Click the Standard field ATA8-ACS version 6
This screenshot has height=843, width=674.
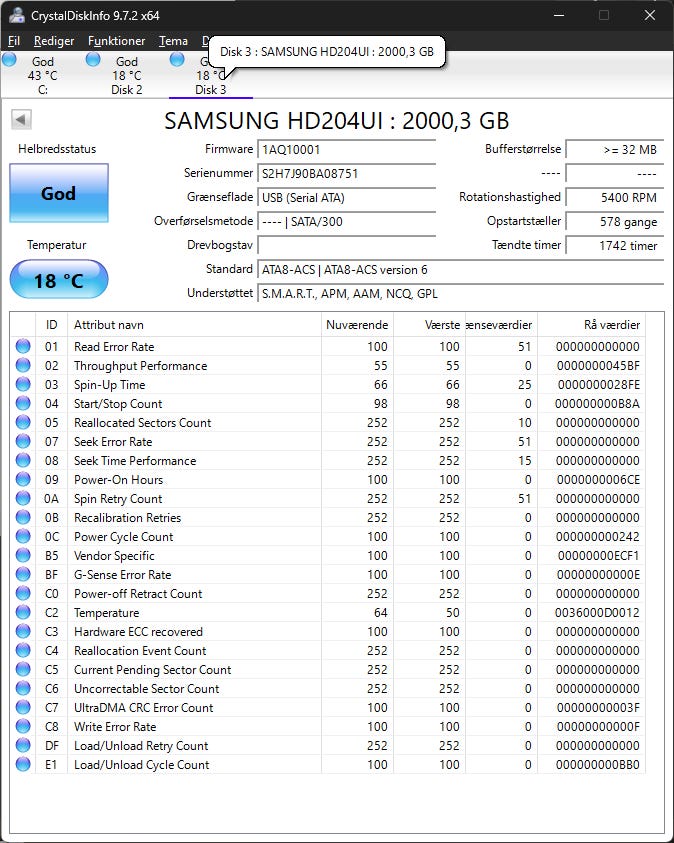[x=461, y=269]
